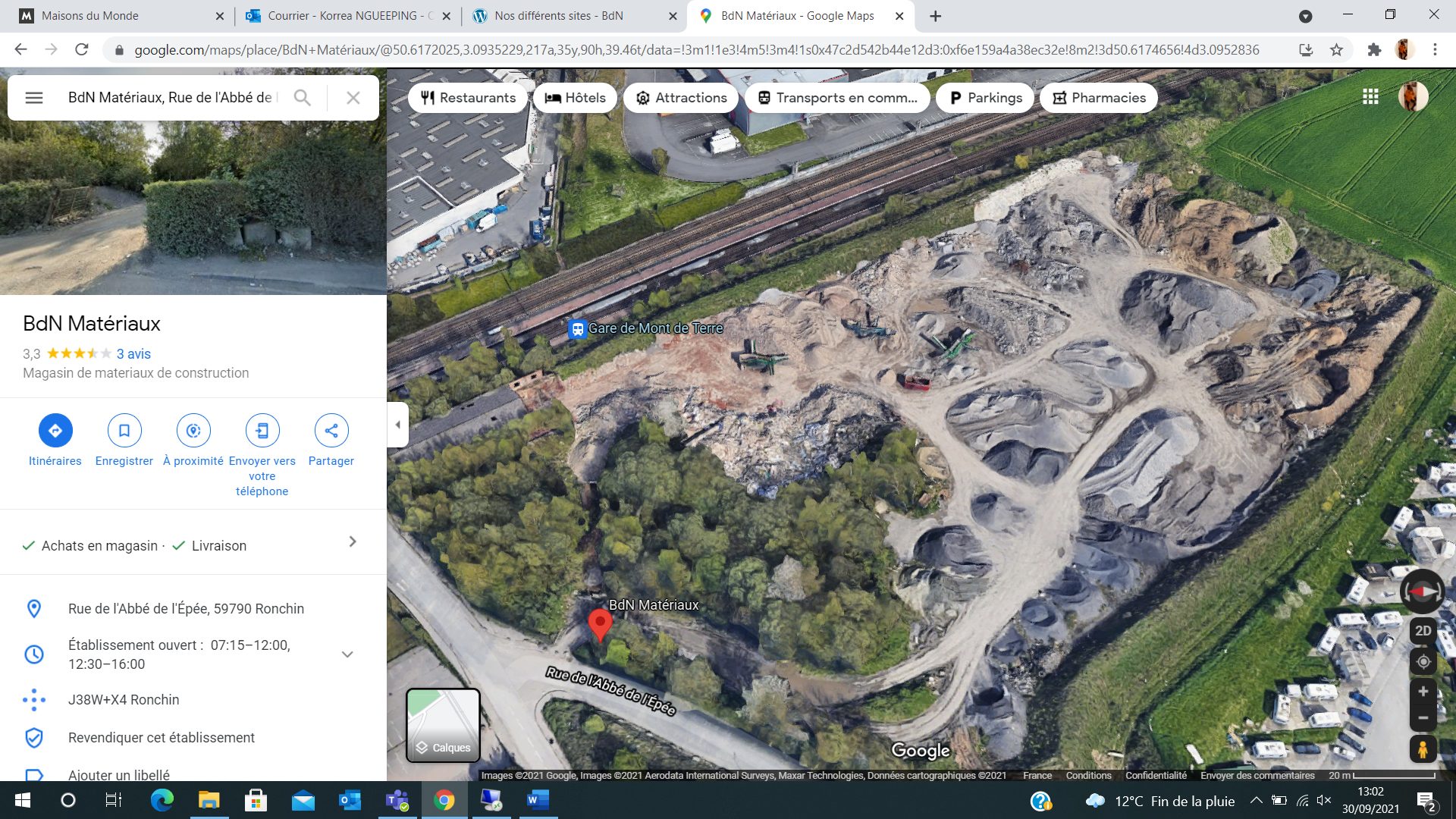Open a new browser tab
The image size is (1456, 819).
936,16
